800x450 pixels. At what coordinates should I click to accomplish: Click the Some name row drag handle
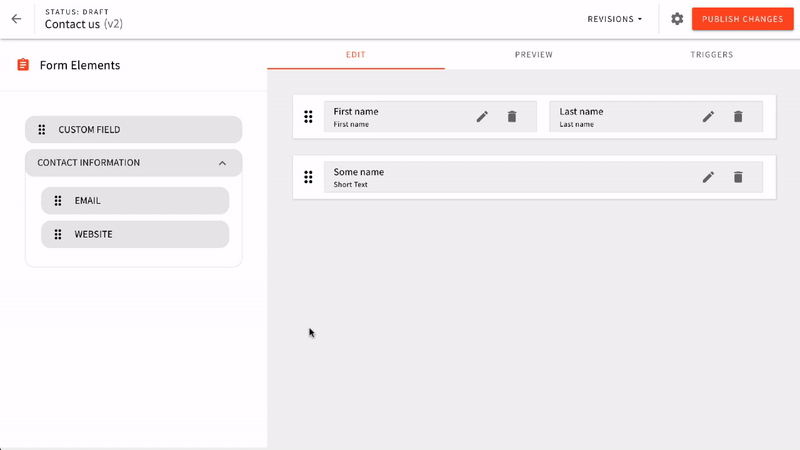click(x=309, y=177)
